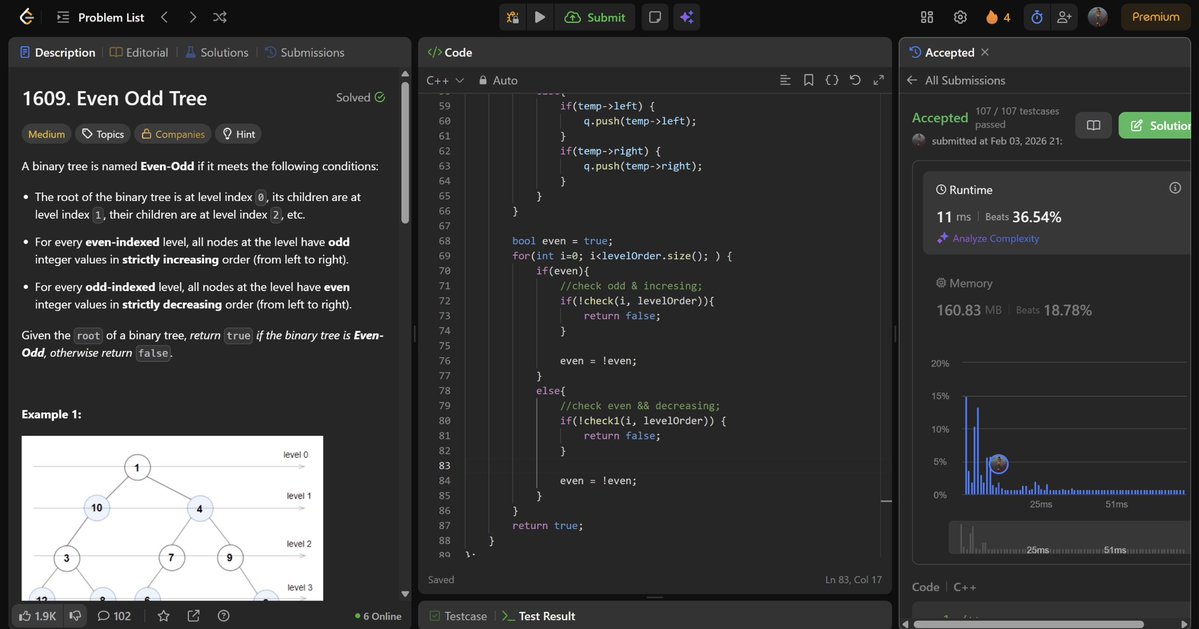Expand the Topics tag

(x=102, y=134)
